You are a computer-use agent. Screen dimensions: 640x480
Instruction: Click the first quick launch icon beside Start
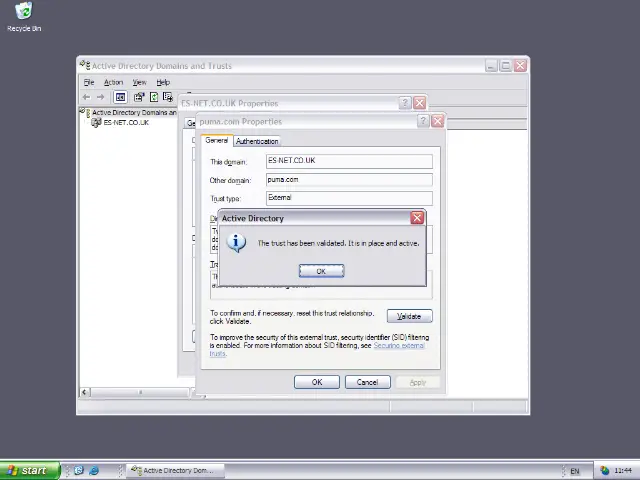tap(79, 470)
